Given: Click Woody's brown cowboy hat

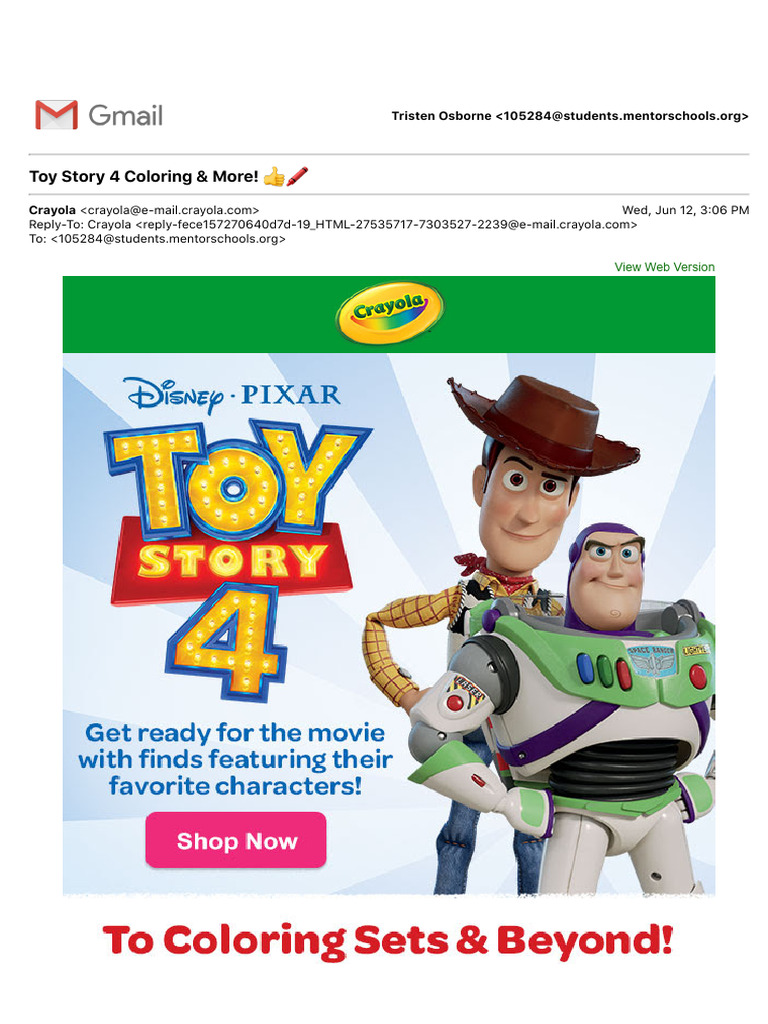Looking at the screenshot, I should pos(543,424).
